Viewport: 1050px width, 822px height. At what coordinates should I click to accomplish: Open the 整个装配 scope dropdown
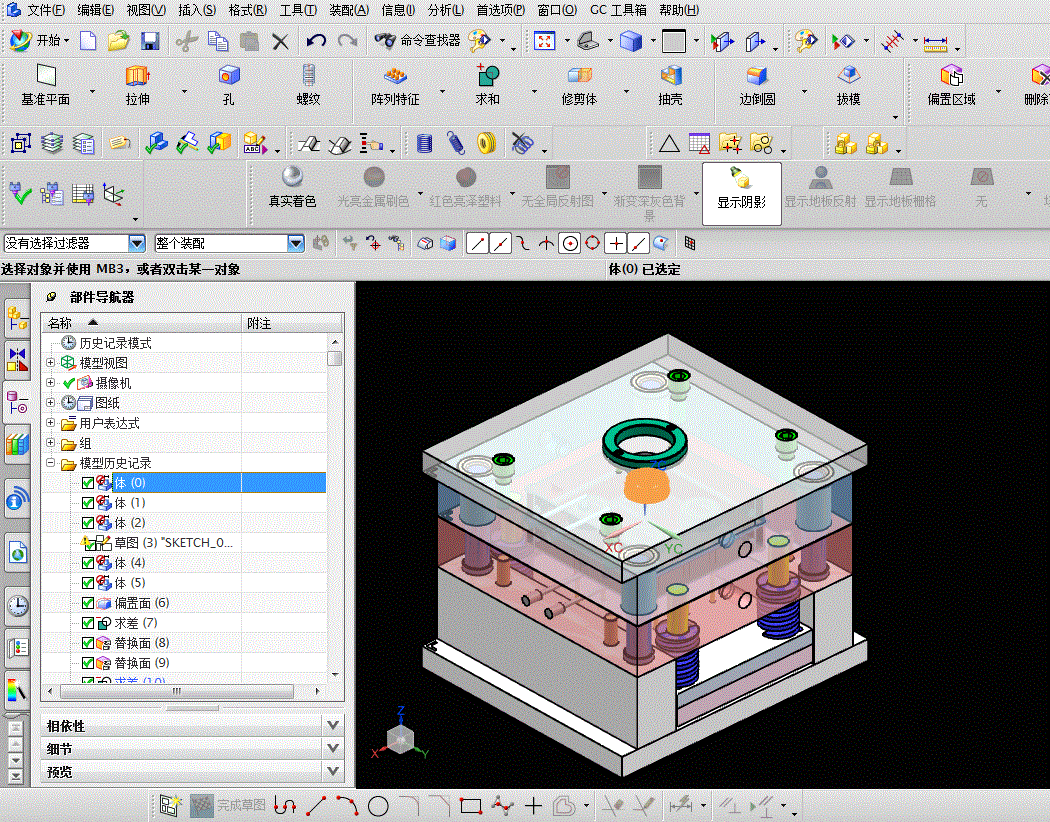[296, 244]
